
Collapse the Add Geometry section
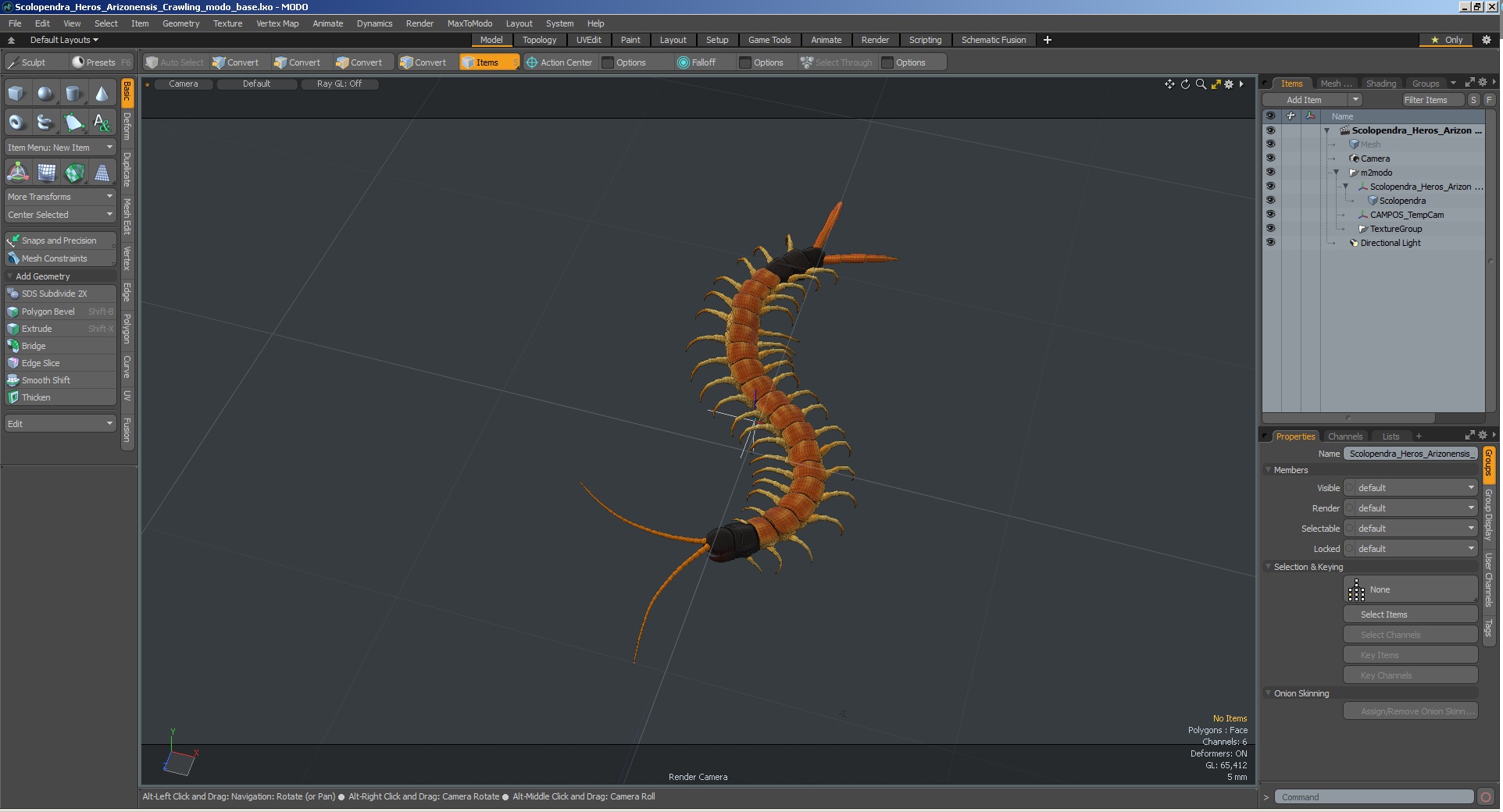tap(10, 276)
